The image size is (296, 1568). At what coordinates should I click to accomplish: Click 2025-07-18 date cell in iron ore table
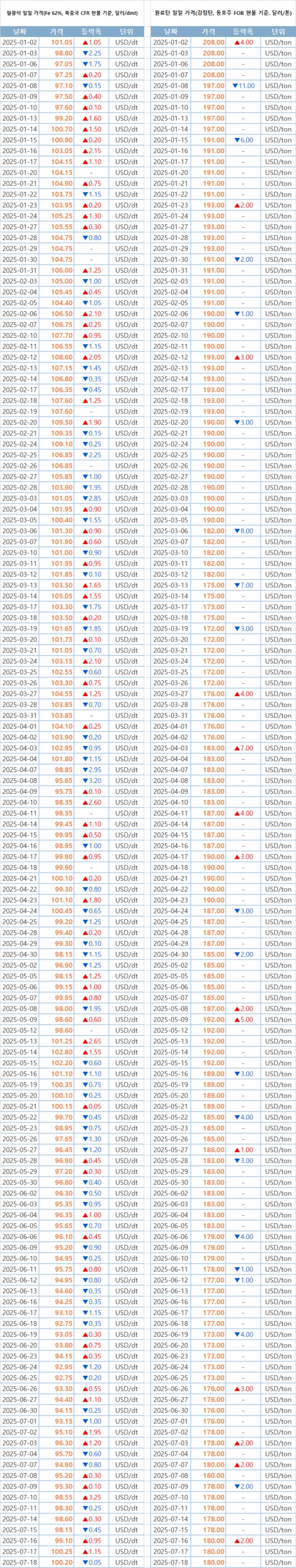[19, 1563]
